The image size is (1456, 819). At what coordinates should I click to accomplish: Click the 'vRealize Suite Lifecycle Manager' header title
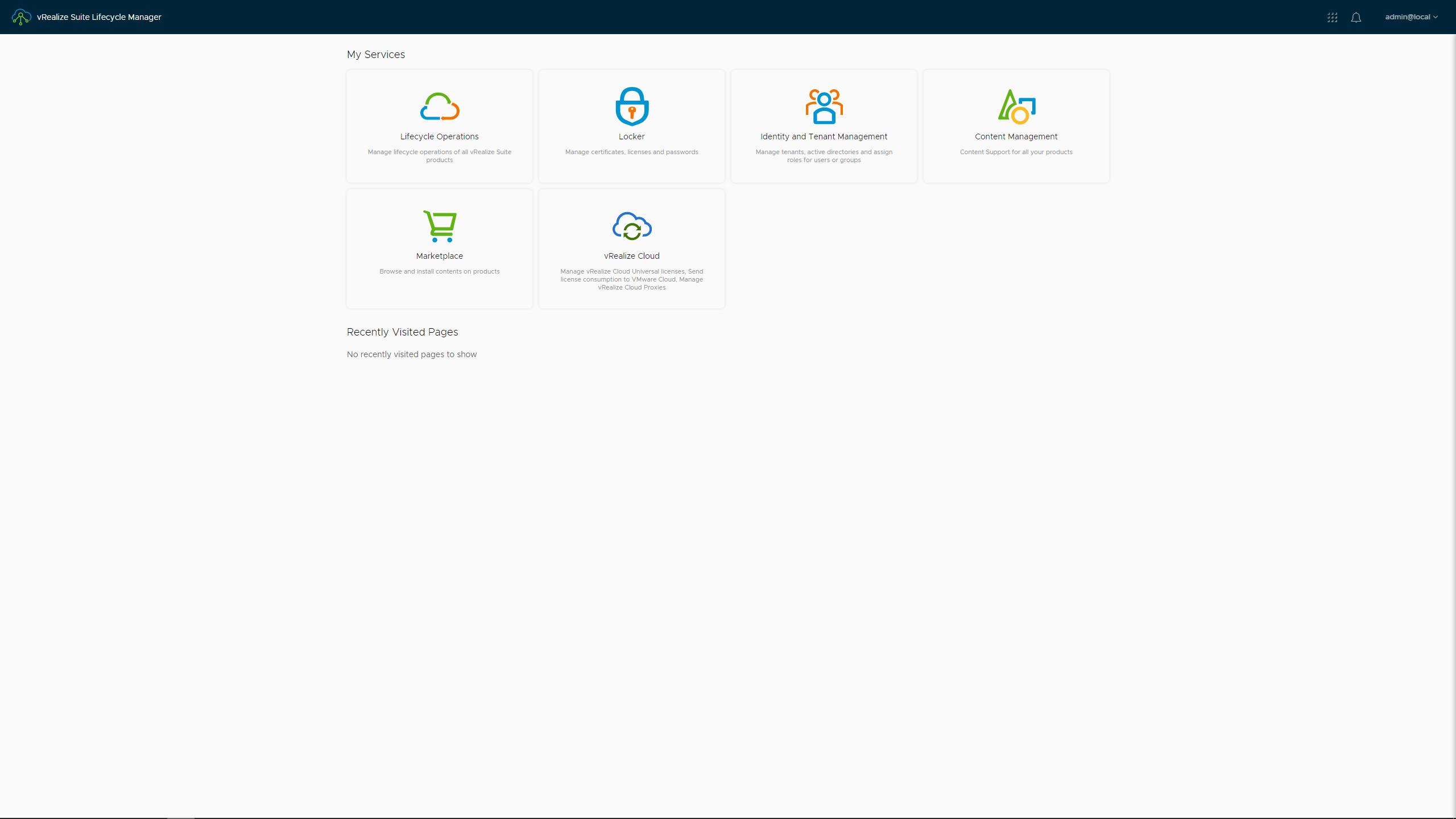[99, 17]
